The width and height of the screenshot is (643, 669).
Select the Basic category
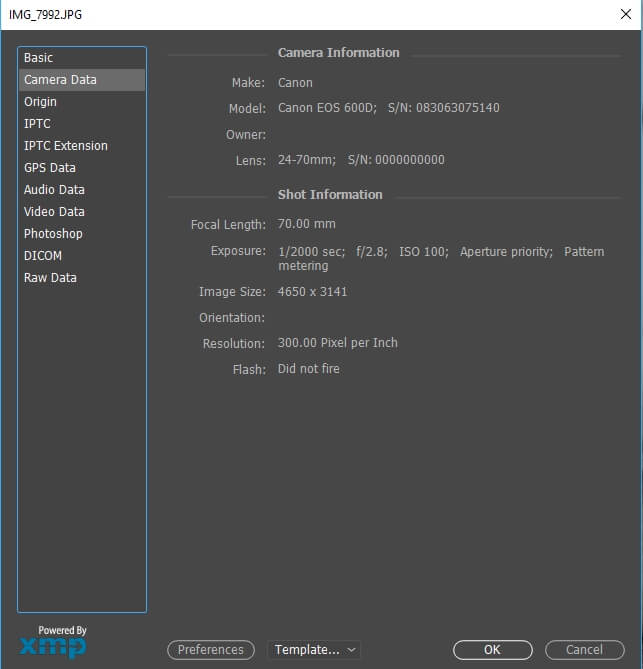(x=82, y=58)
